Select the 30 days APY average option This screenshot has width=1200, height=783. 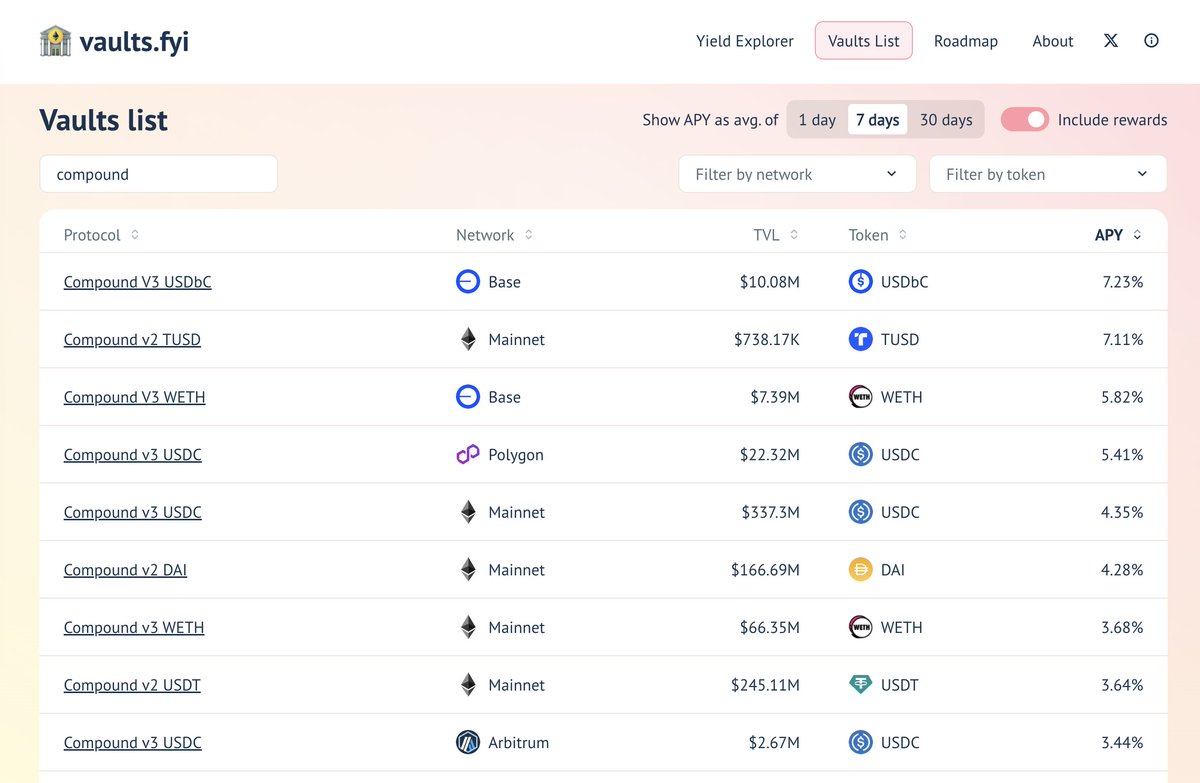pos(946,119)
